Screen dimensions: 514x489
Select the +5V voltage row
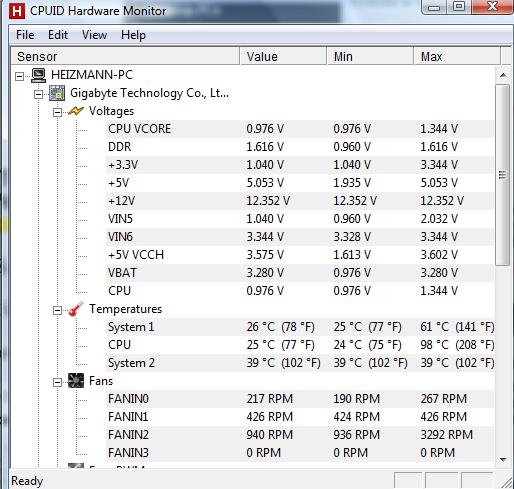(300, 183)
